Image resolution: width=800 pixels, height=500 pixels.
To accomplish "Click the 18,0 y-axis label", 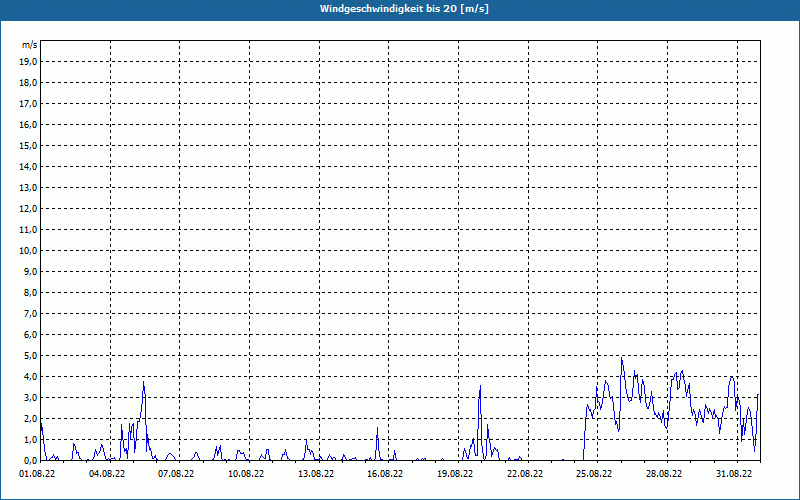I will coord(28,83).
